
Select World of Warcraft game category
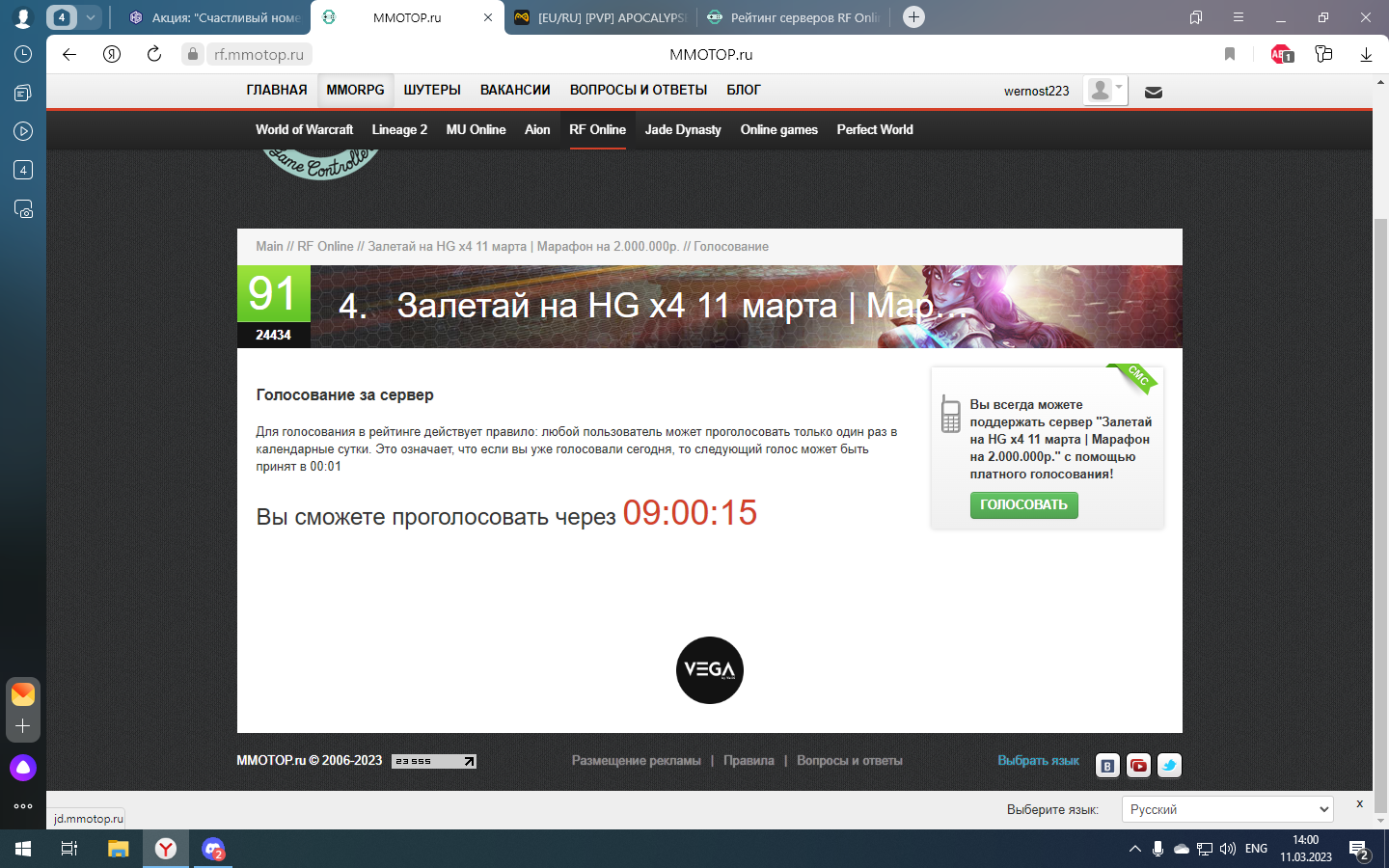[304, 129]
